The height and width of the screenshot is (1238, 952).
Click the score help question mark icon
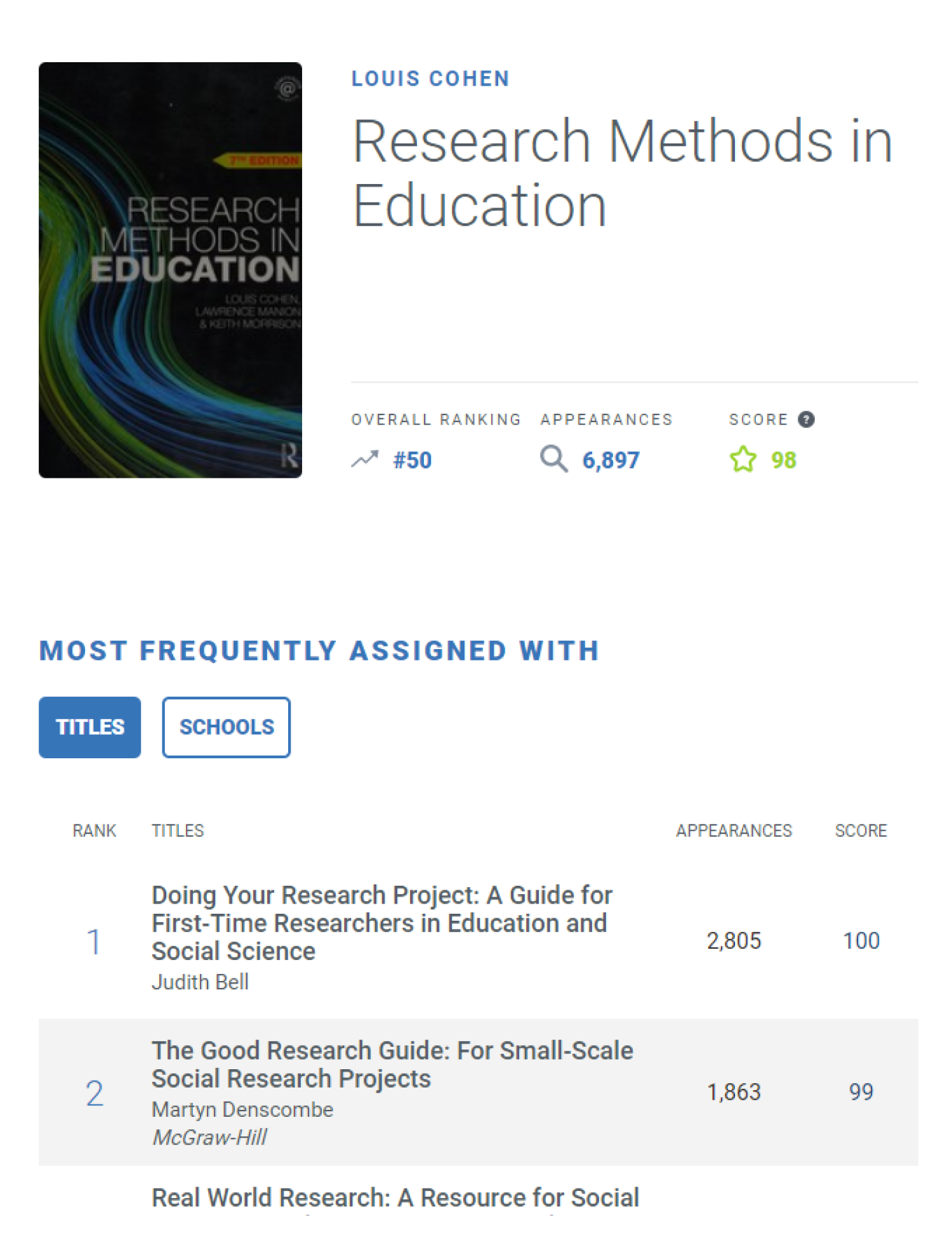coord(806,419)
